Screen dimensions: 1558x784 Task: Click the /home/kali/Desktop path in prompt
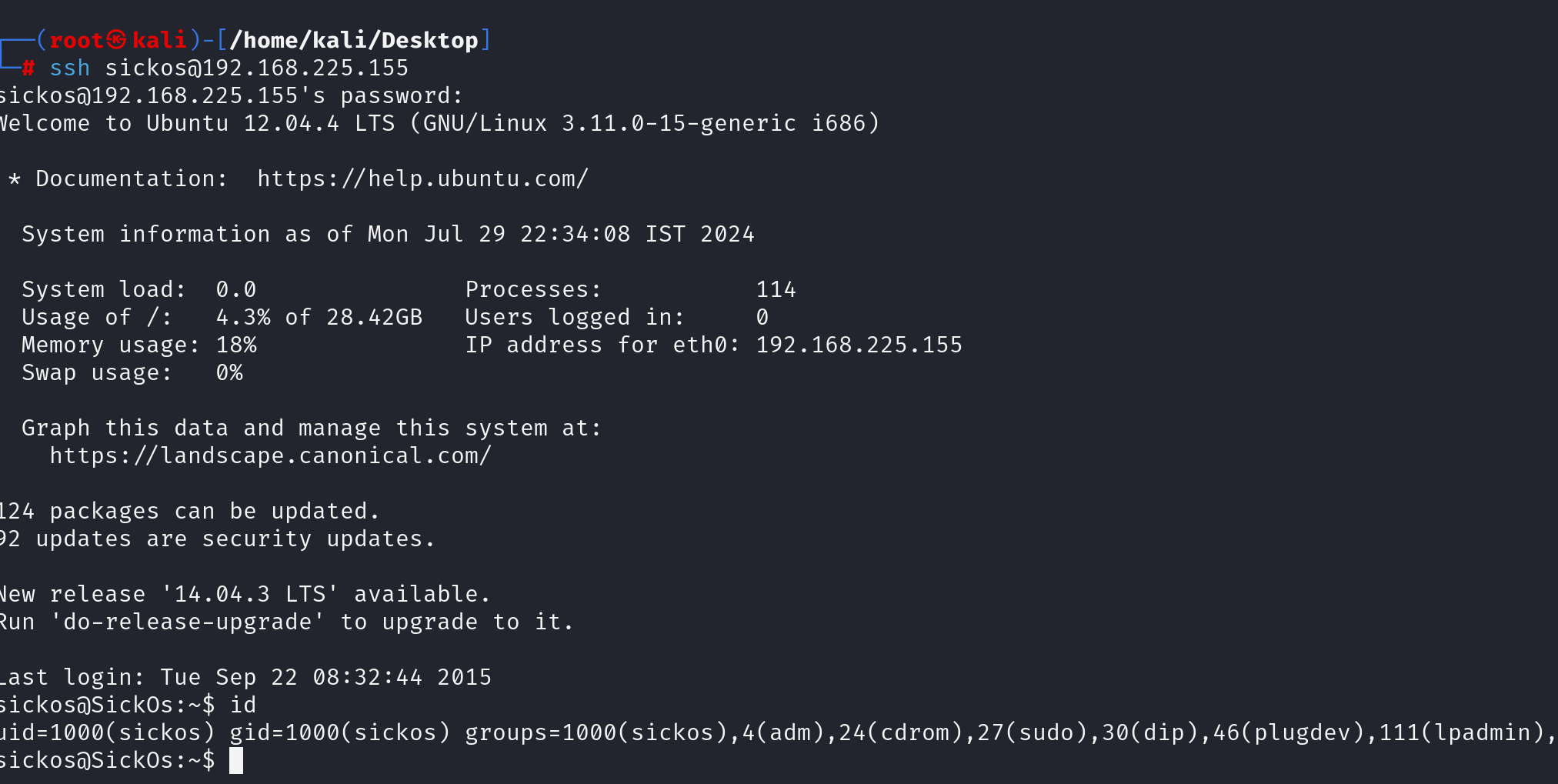pos(354,40)
